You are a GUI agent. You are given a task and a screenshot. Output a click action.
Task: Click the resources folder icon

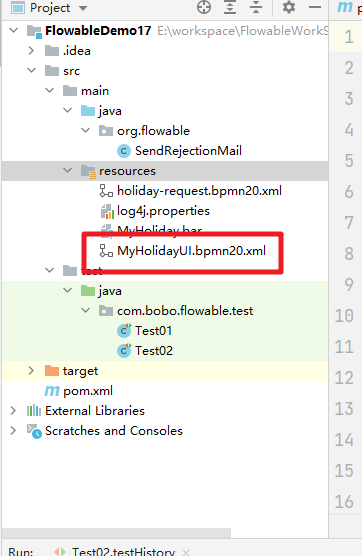(88, 171)
